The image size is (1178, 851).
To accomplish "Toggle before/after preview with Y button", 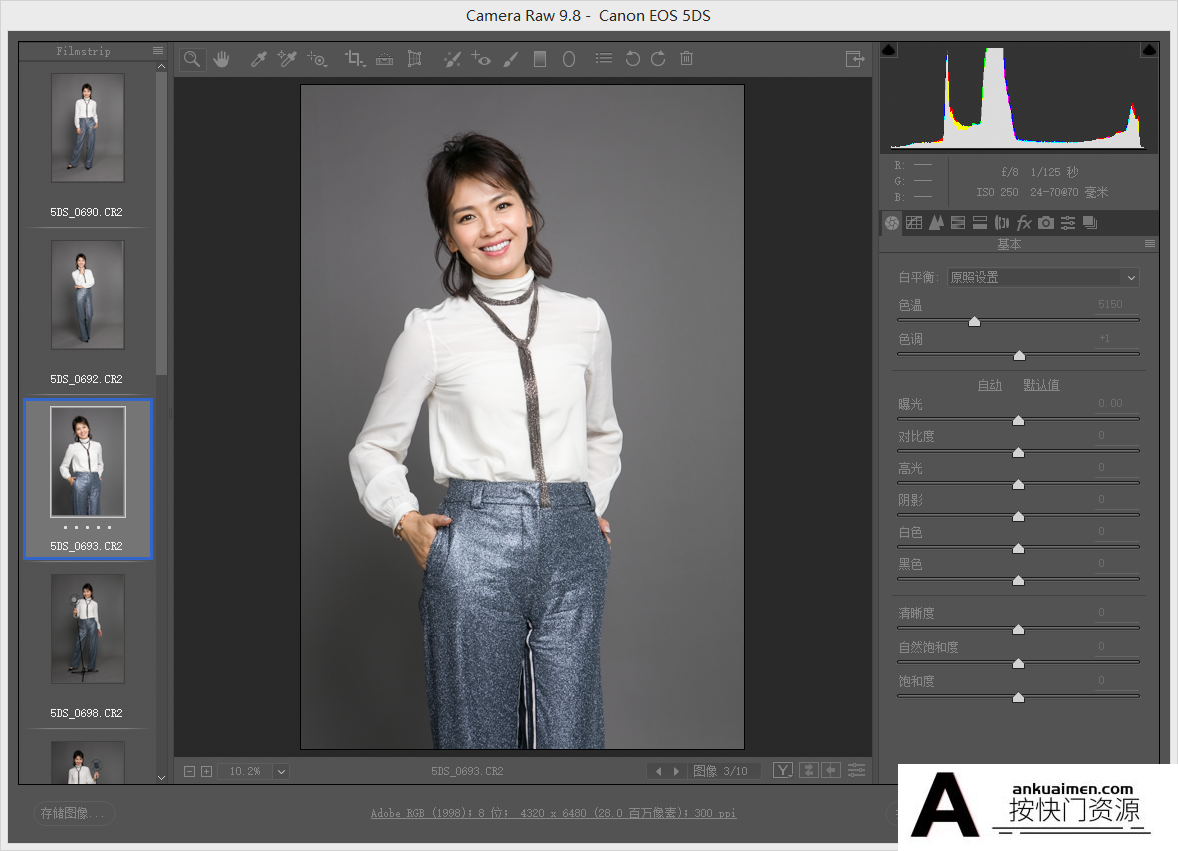I will coord(783,771).
